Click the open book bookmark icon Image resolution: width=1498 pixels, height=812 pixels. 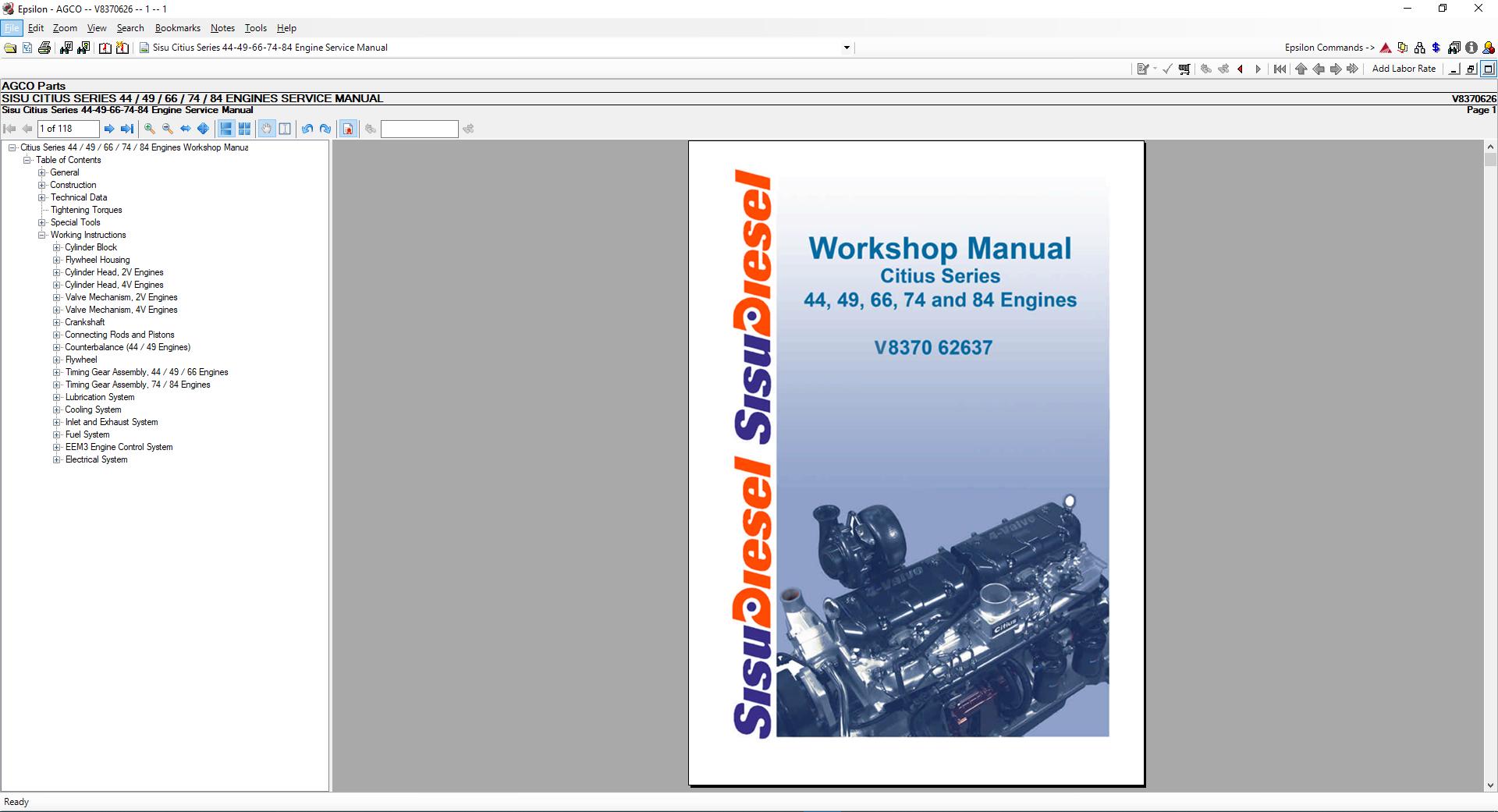pyautogui.click(x=105, y=48)
